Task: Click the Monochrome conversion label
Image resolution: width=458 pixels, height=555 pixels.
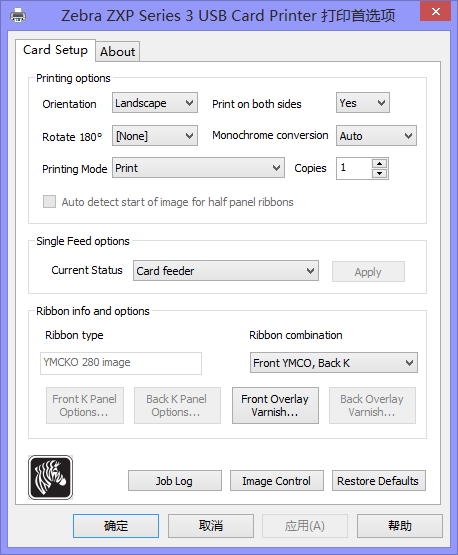Action: [270, 135]
